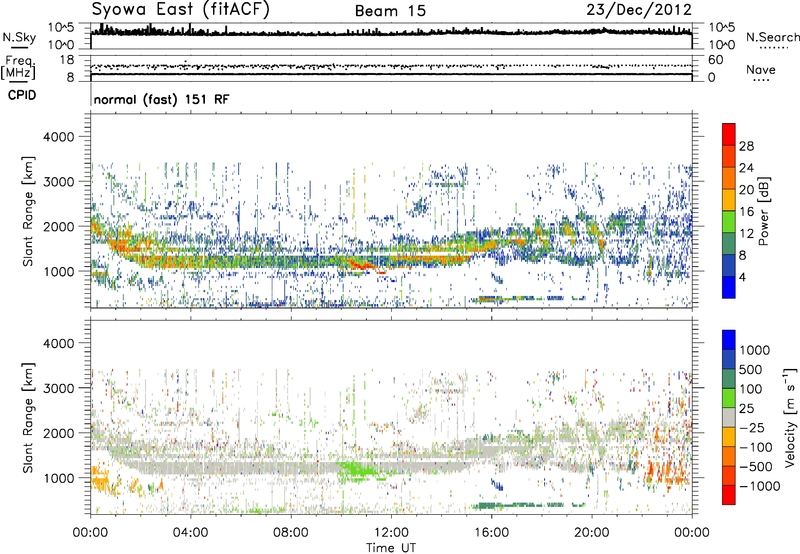This screenshot has width=800, height=554.
Task: Click the 'Velocity [m s⁻¹]' colorbar label
Action: (790, 417)
